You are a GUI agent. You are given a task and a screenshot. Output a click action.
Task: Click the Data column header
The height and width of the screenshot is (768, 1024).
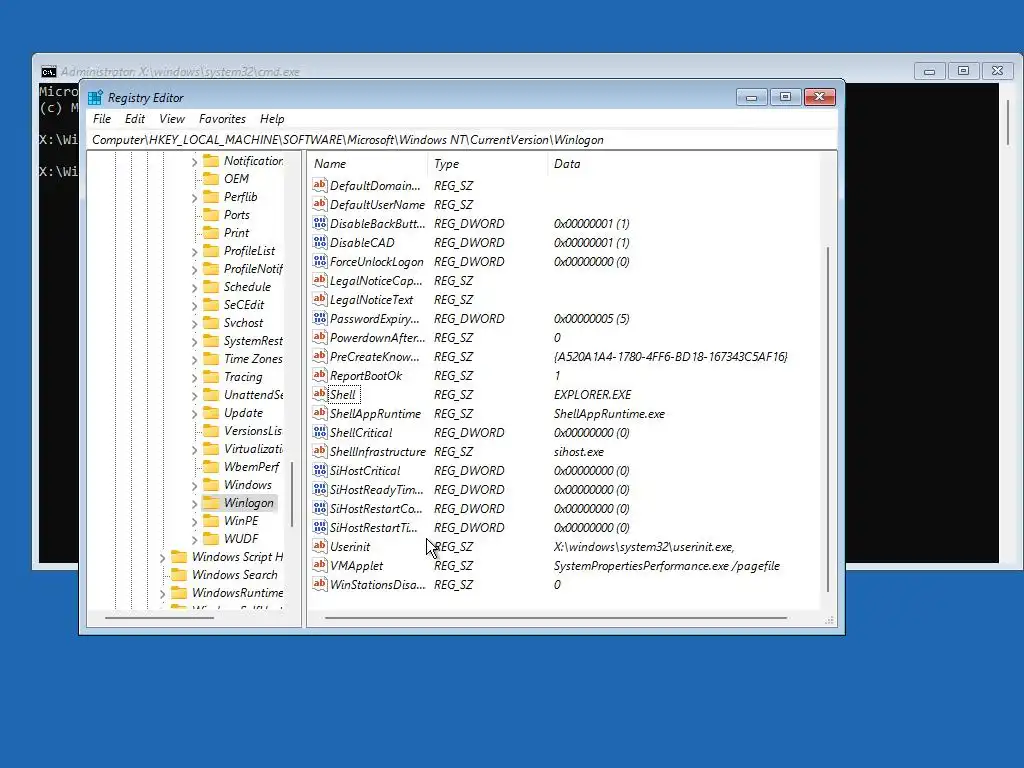coord(683,164)
